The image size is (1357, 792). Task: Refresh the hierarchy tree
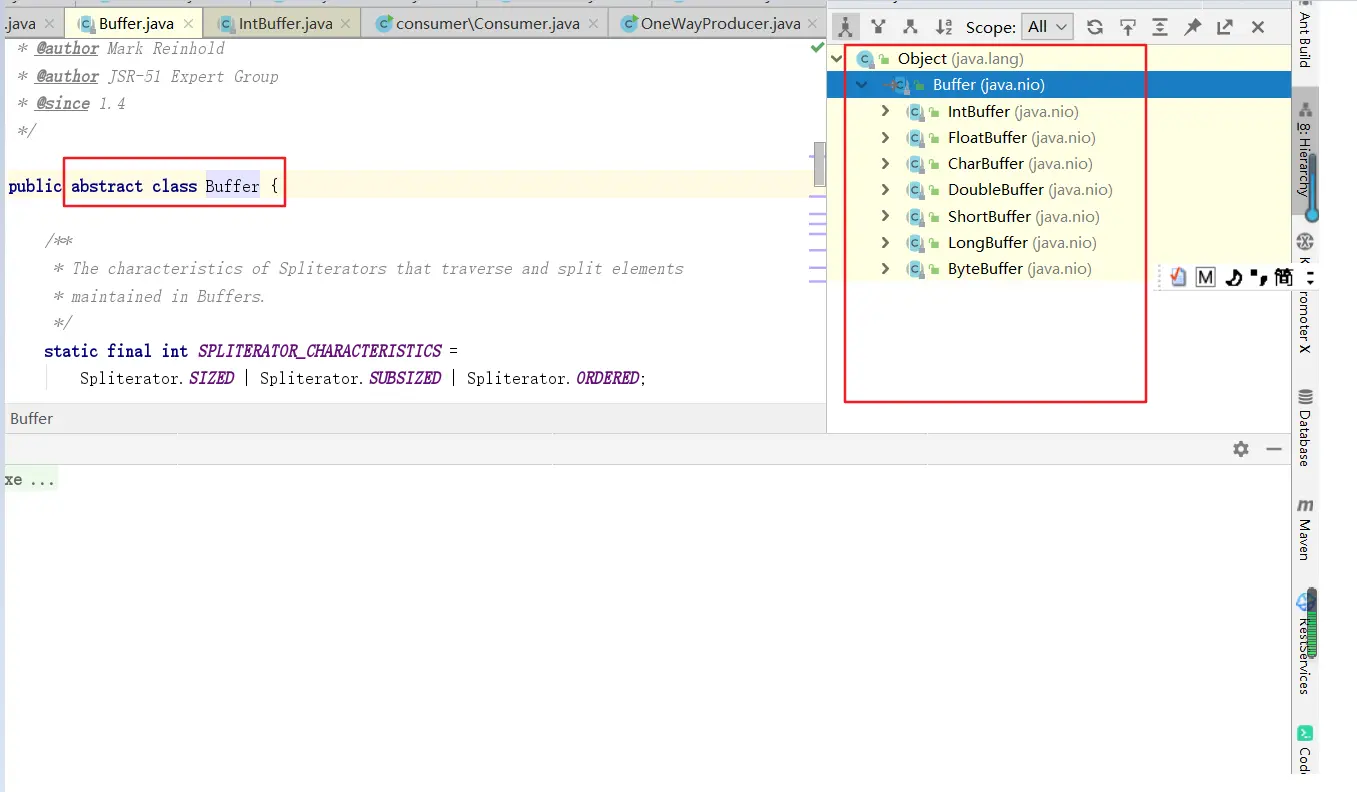coord(1095,27)
